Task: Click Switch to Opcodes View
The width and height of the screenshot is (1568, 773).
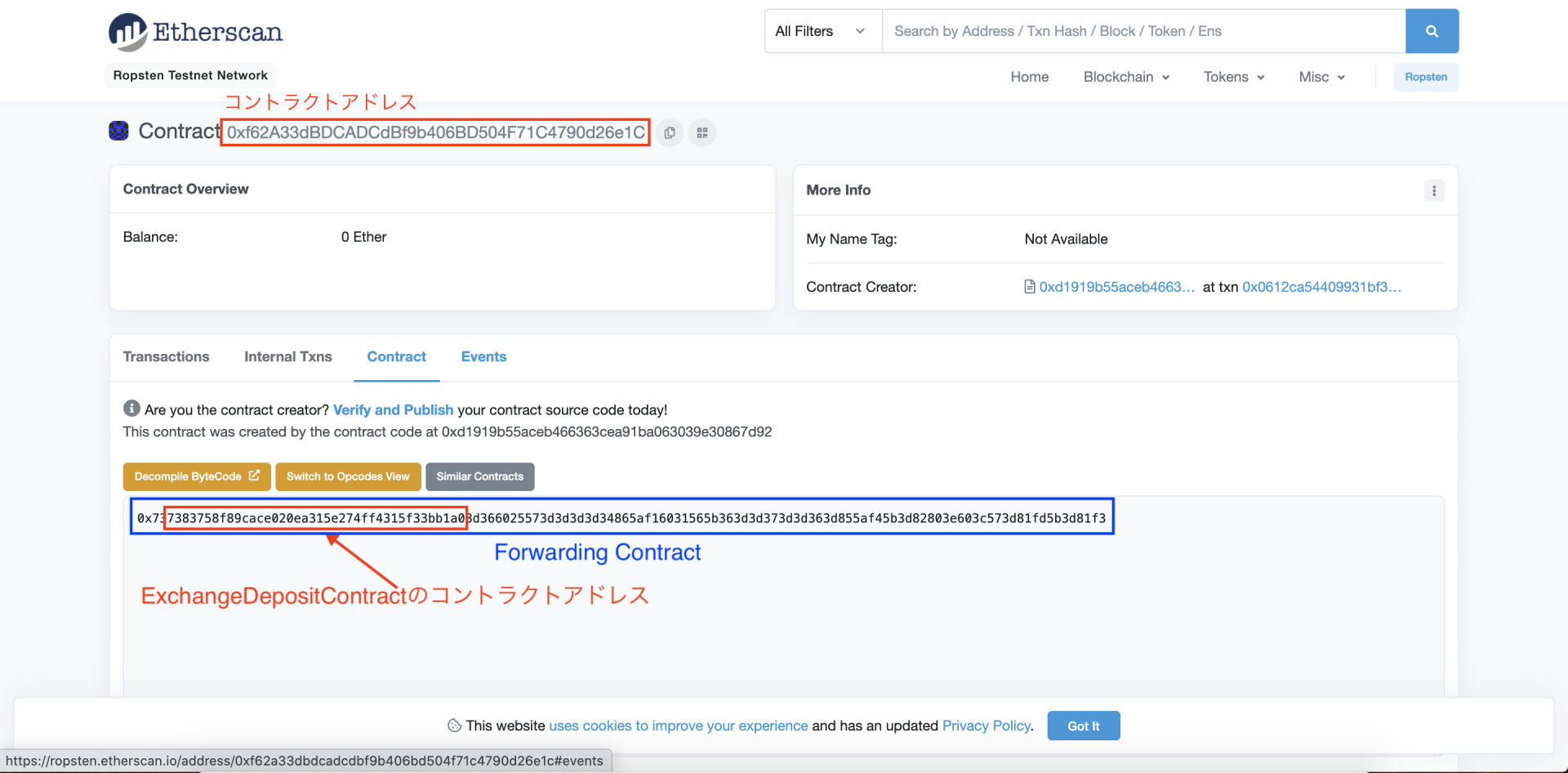Action: (348, 476)
